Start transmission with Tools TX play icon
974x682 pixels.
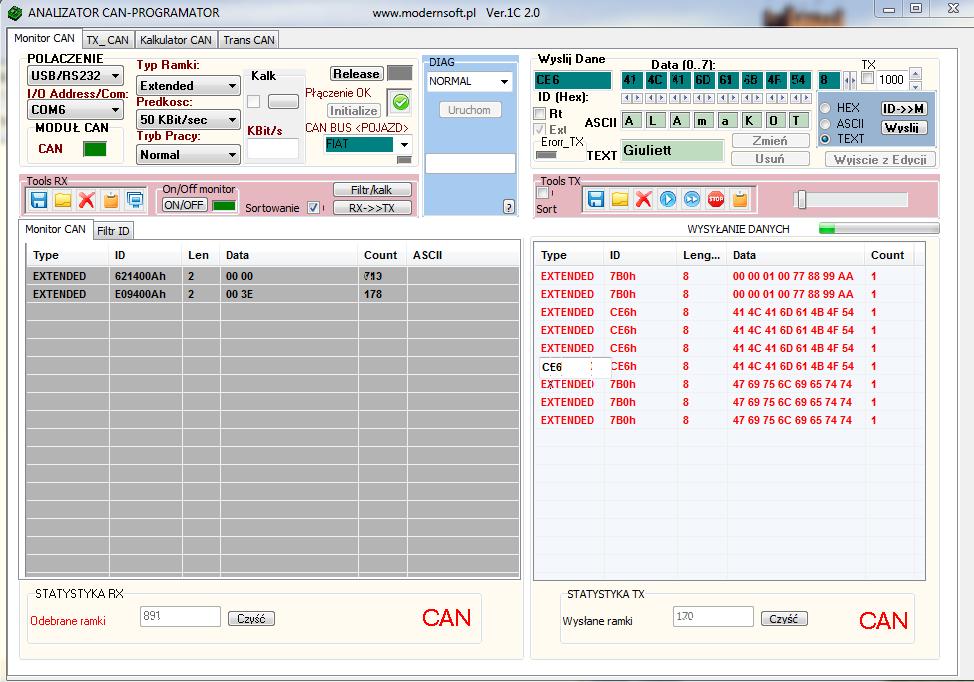[x=668, y=199]
